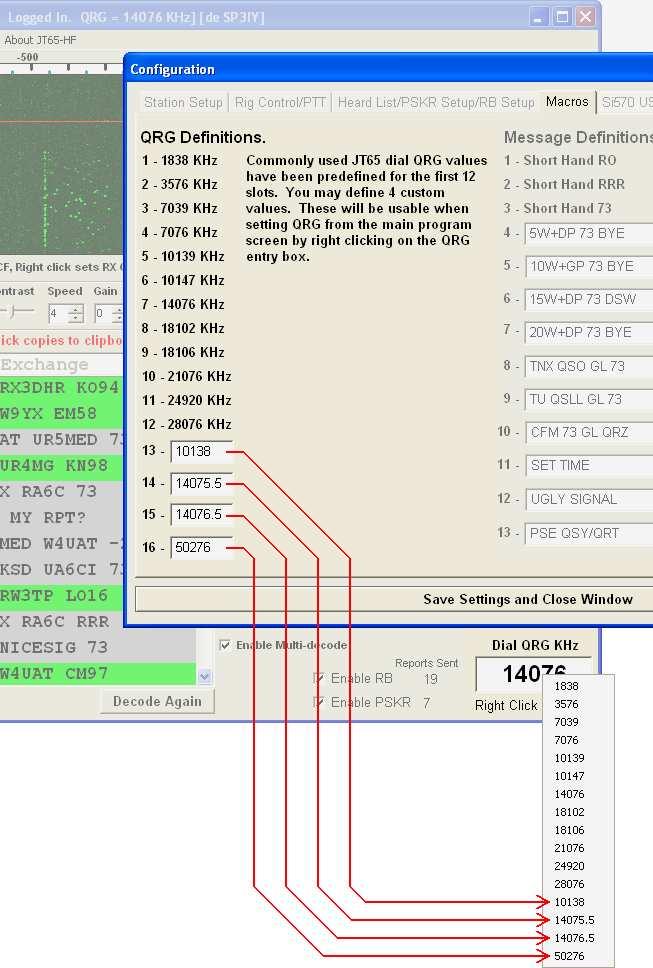Open About JT65-HF menu

click(x=40, y=40)
